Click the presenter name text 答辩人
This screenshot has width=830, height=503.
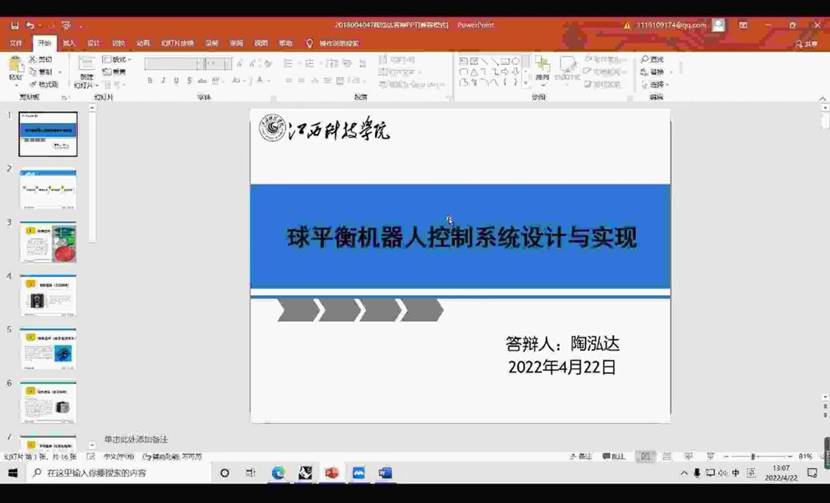pos(562,344)
